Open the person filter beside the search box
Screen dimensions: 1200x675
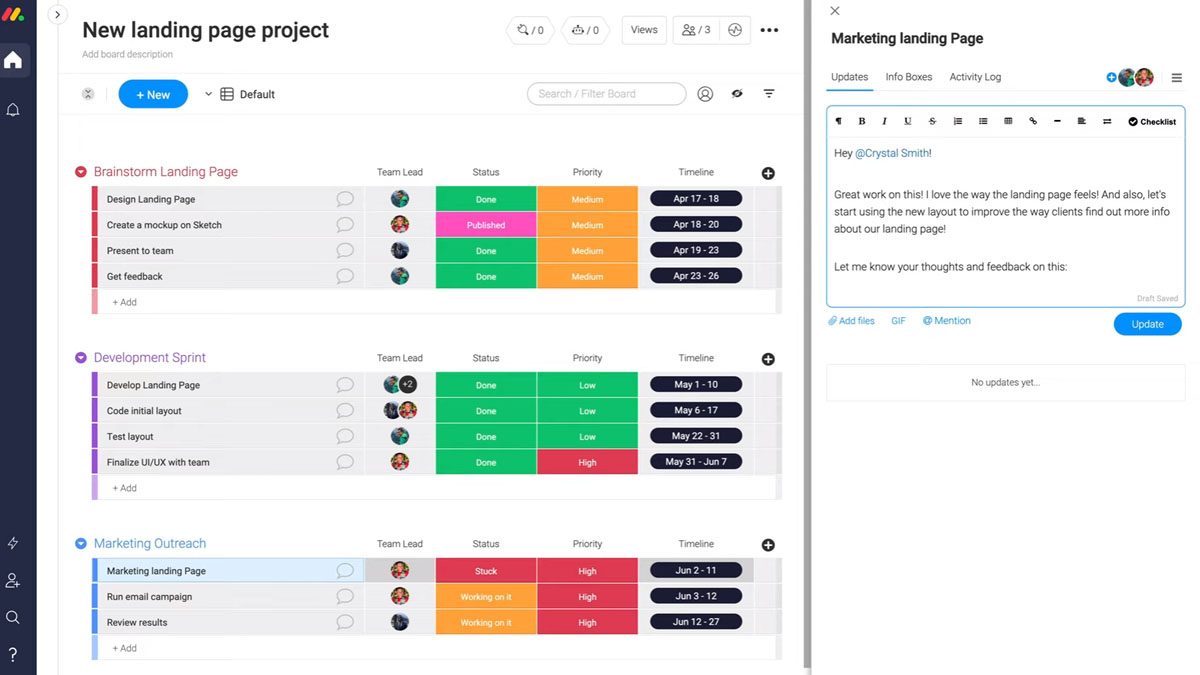coord(705,93)
